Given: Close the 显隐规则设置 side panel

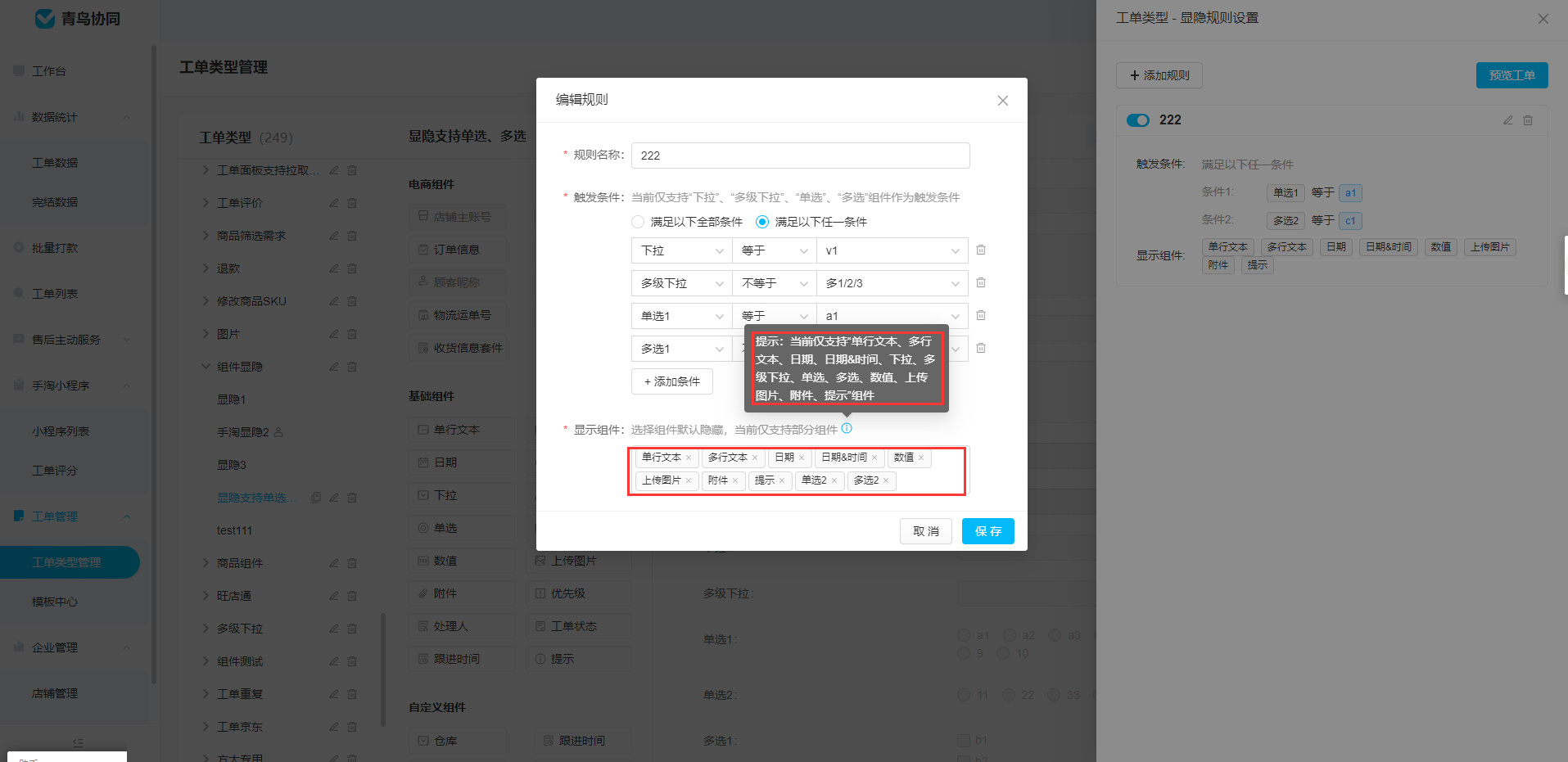Looking at the screenshot, I should pos(1543,18).
